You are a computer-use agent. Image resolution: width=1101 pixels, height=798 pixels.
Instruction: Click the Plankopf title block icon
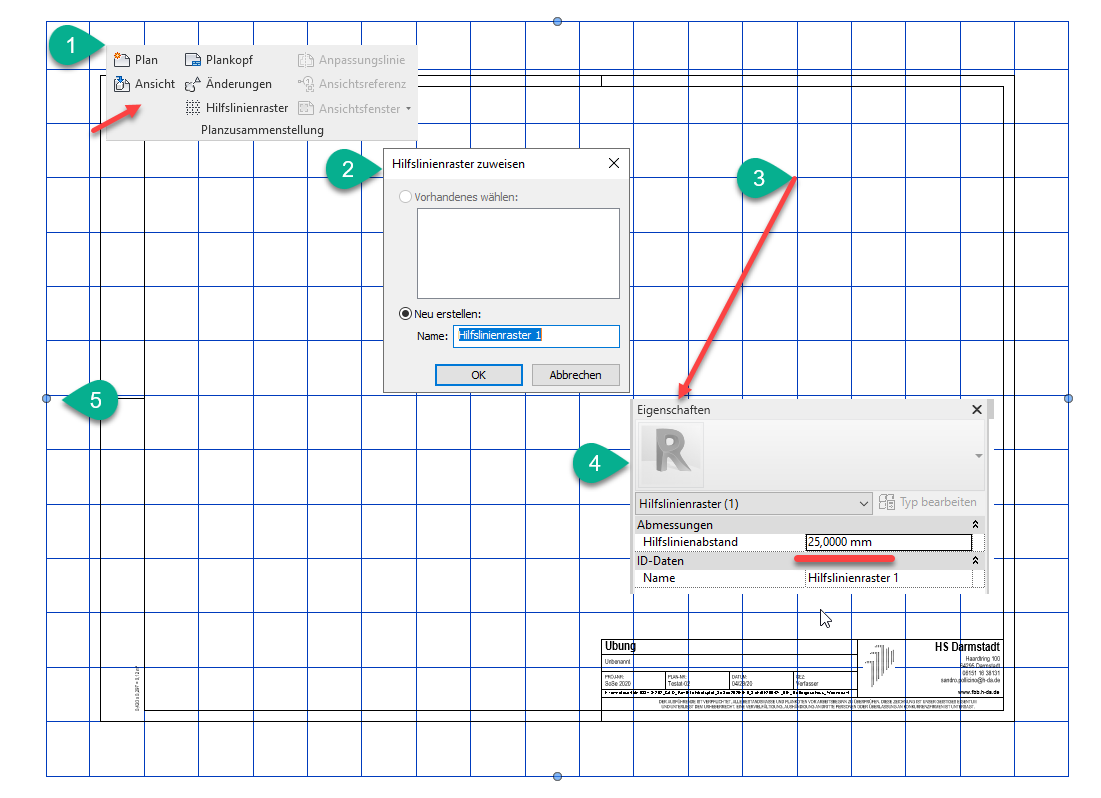[x=194, y=60]
